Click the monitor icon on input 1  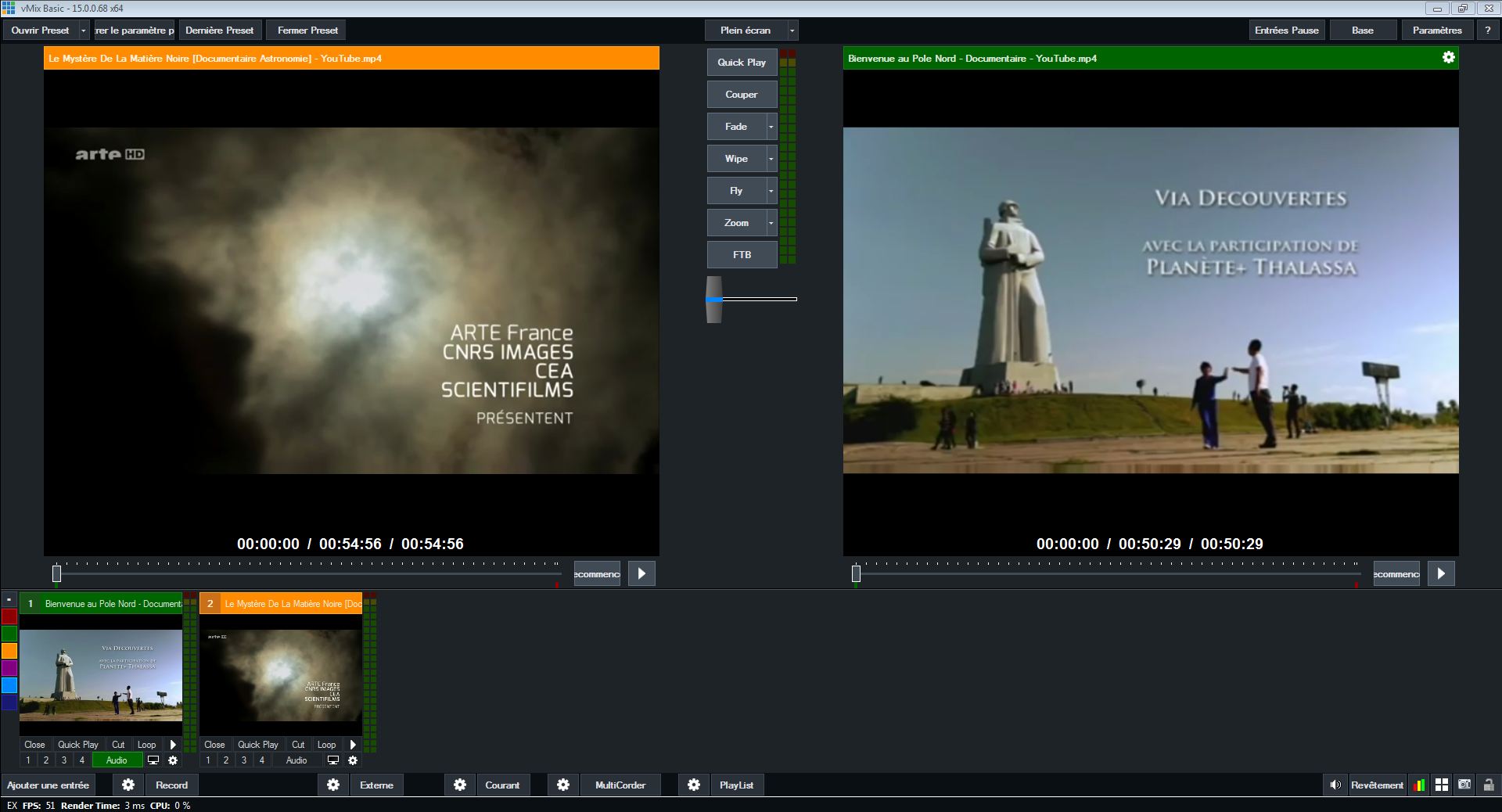pyautogui.click(x=153, y=760)
